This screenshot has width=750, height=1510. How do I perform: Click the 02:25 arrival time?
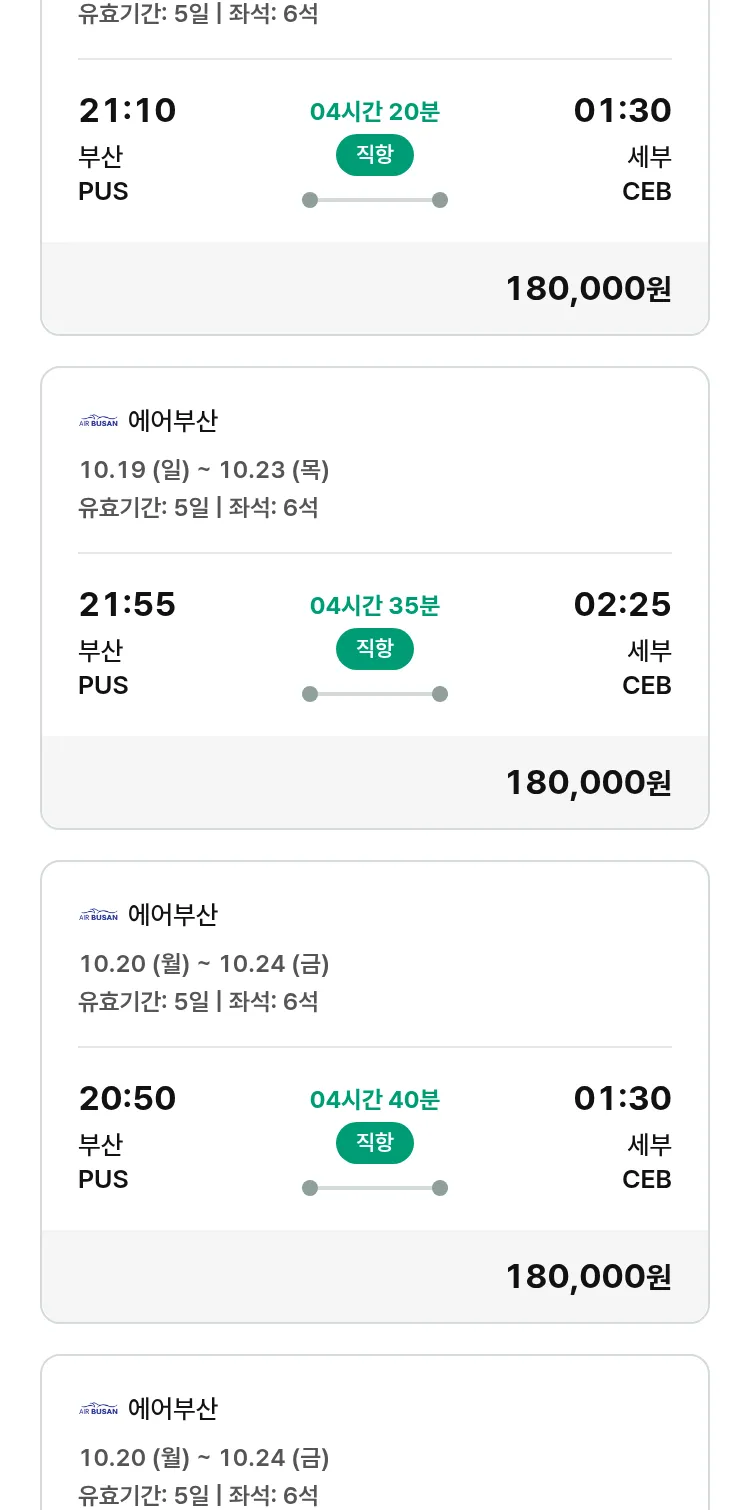click(x=622, y=605)
